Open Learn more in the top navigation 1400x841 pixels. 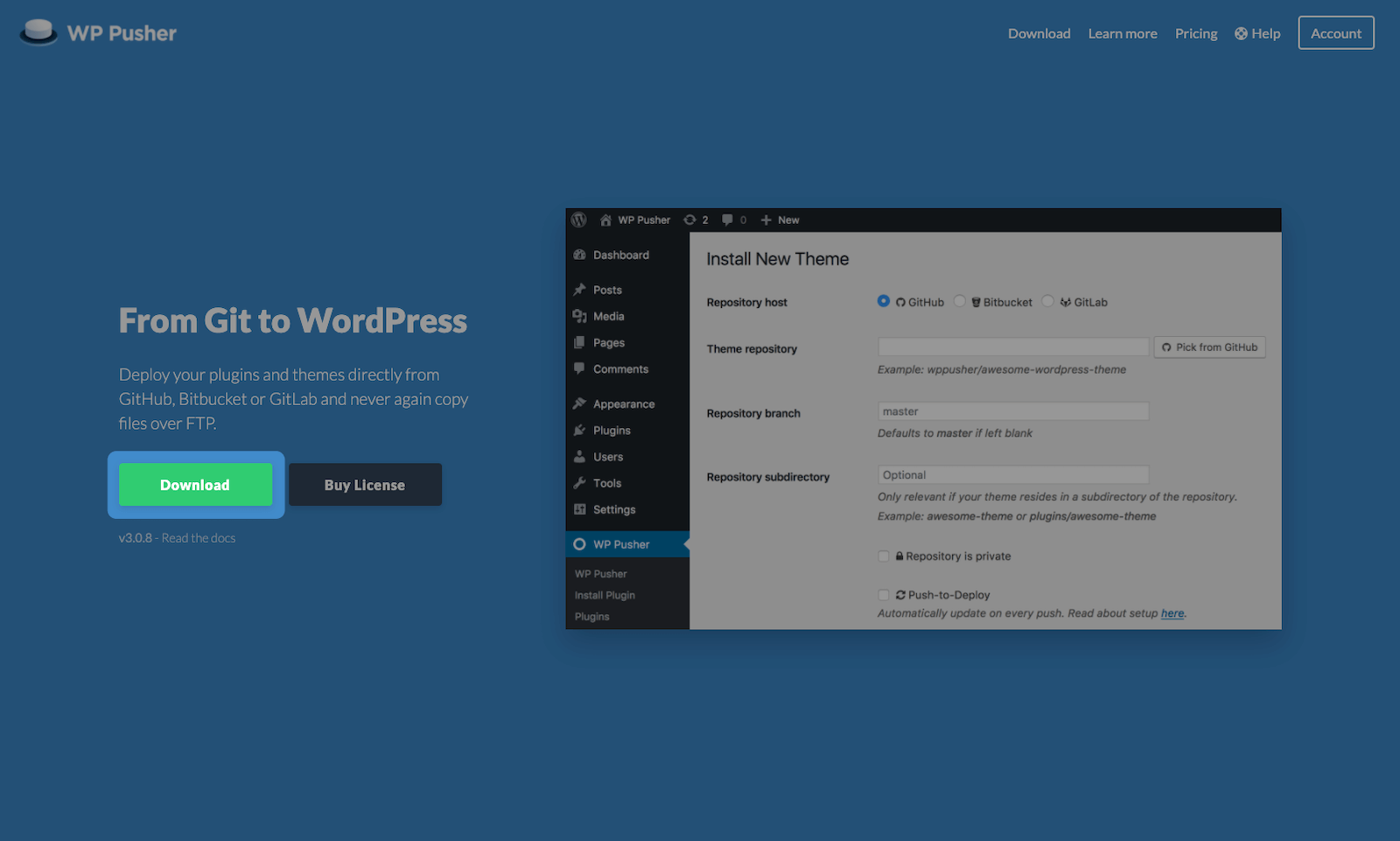[1123, 33]
